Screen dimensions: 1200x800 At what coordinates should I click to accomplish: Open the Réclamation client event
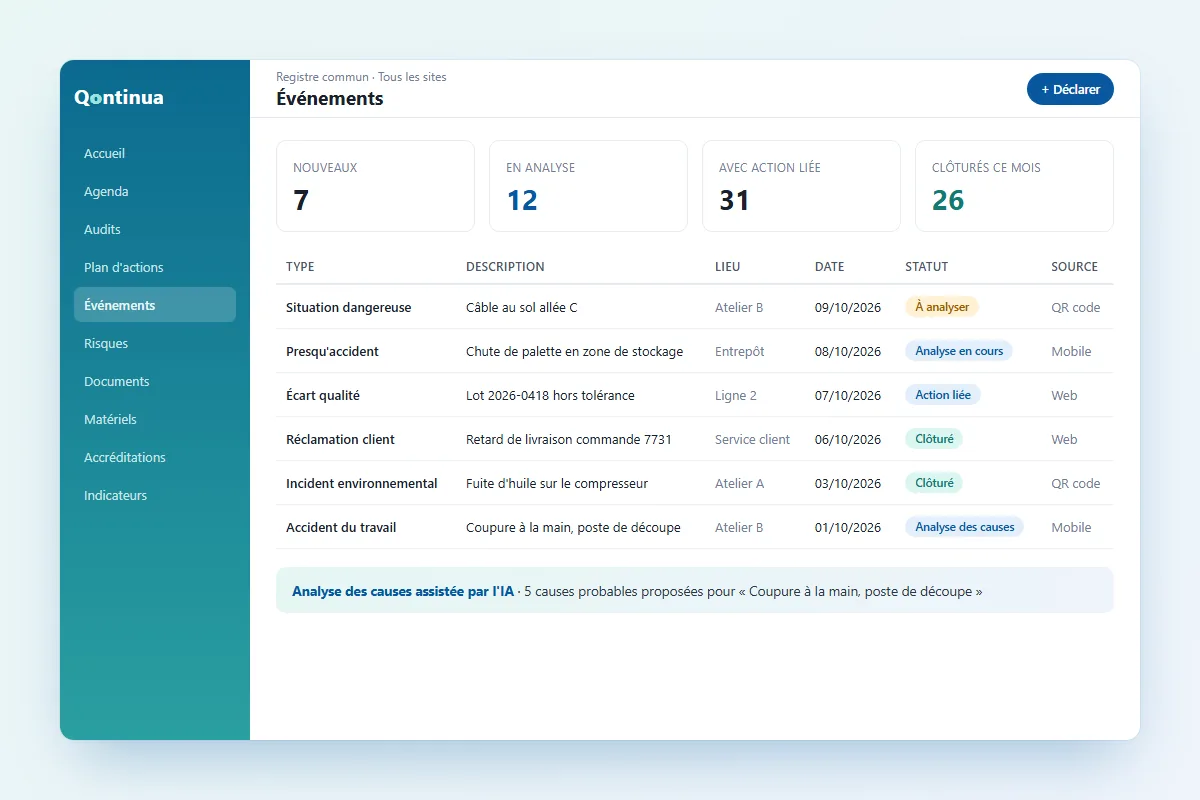(x=694, y=439)
